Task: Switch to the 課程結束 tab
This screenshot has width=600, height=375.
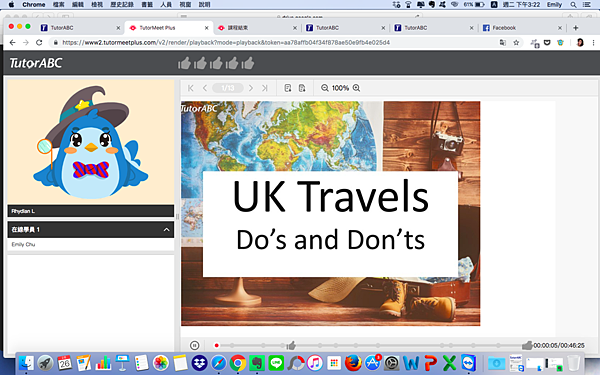Action: coord(256,28)
